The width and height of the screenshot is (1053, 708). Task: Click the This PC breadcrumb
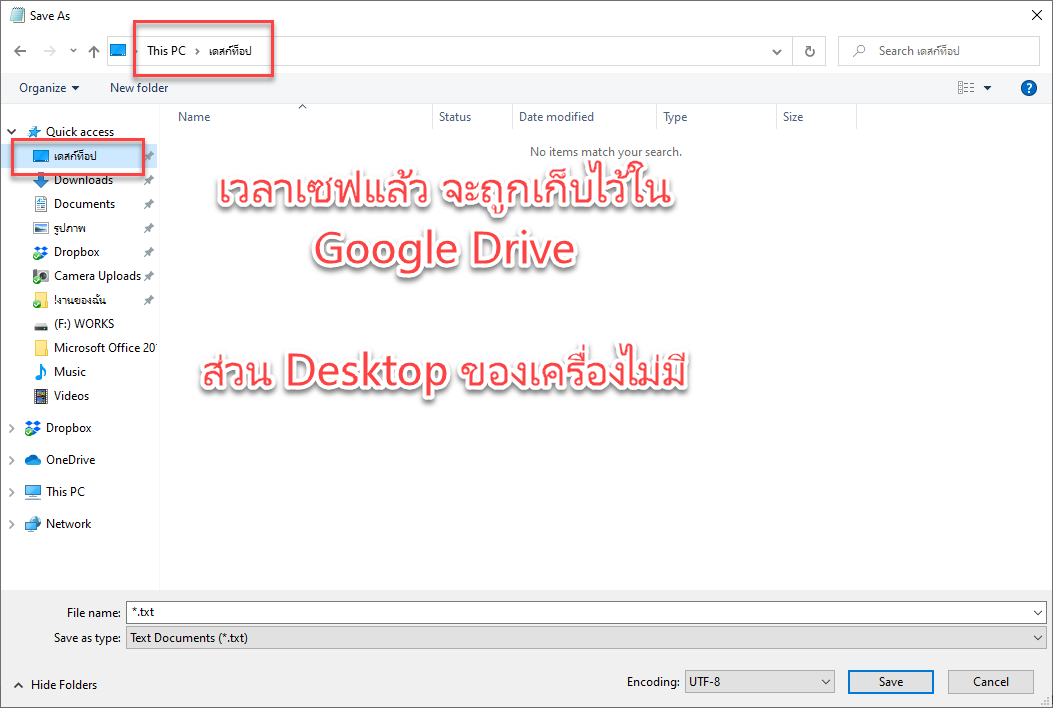pyautogui.click(x=166, y=51)
